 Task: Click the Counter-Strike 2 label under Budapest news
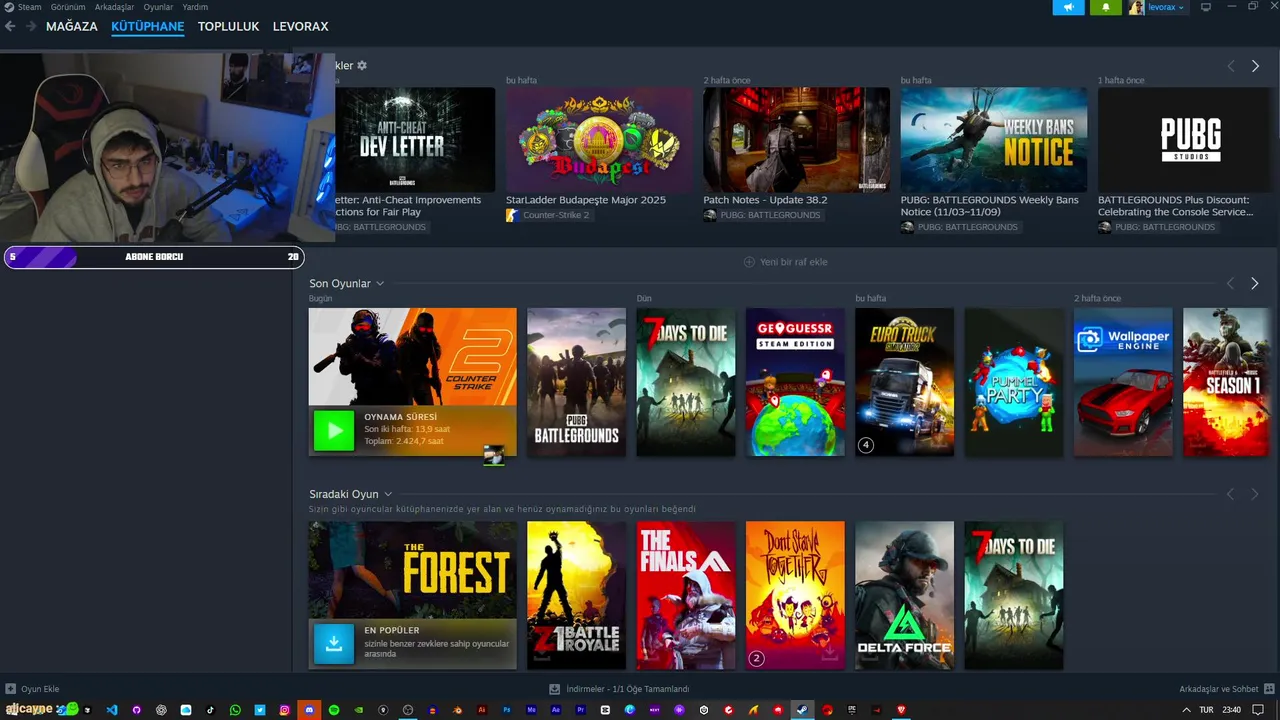tap(556, 215)
